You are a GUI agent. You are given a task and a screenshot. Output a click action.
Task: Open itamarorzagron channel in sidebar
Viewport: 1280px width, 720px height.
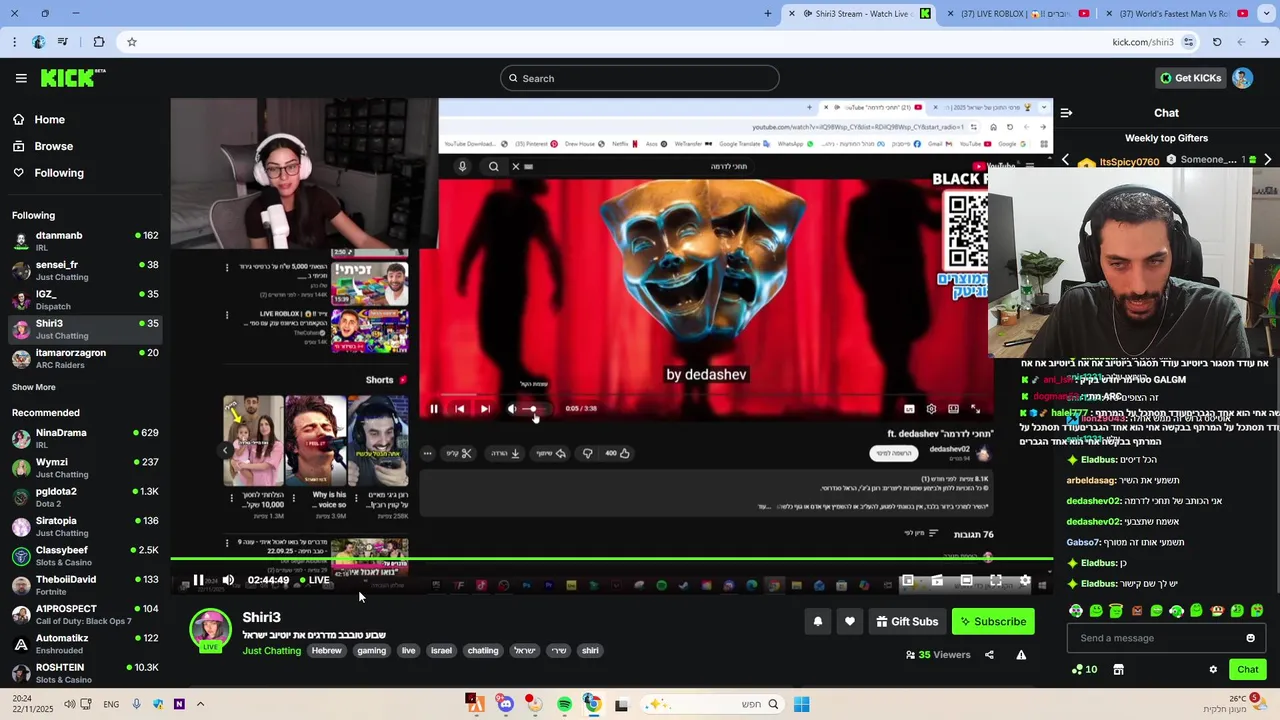[x=85, y=358]
